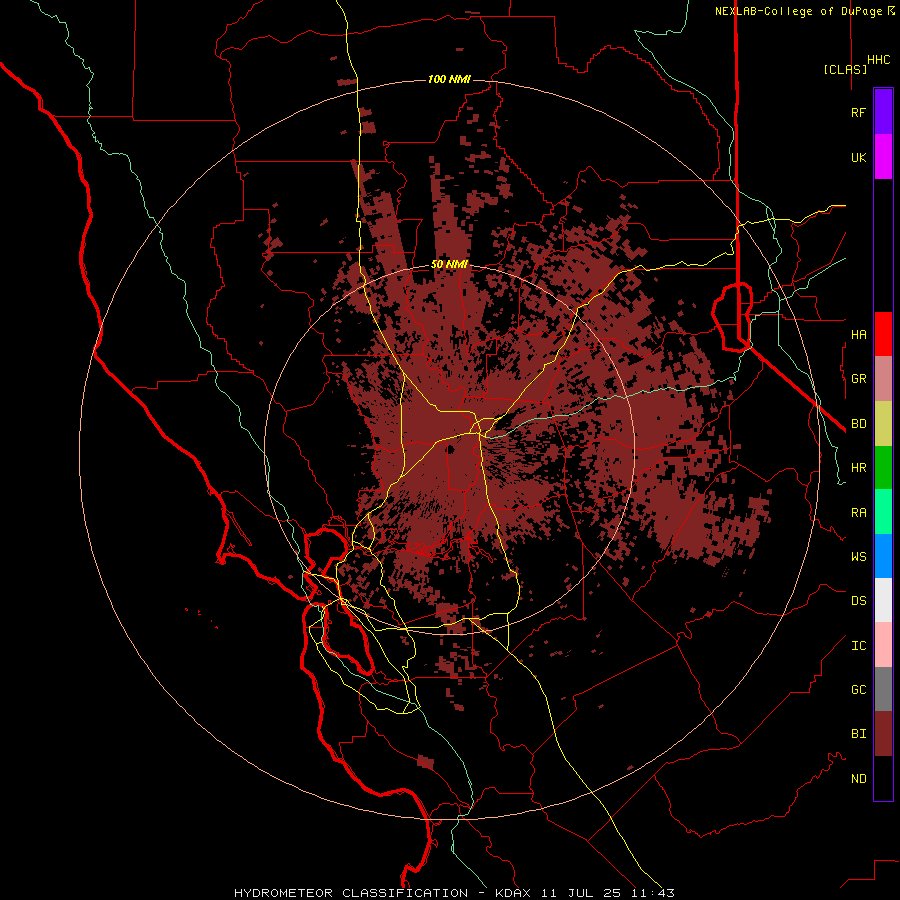Viewport: 900px width, 900px height.
Task: Click the 50 NMI range ring label
Action: click(x=449, y=265)
